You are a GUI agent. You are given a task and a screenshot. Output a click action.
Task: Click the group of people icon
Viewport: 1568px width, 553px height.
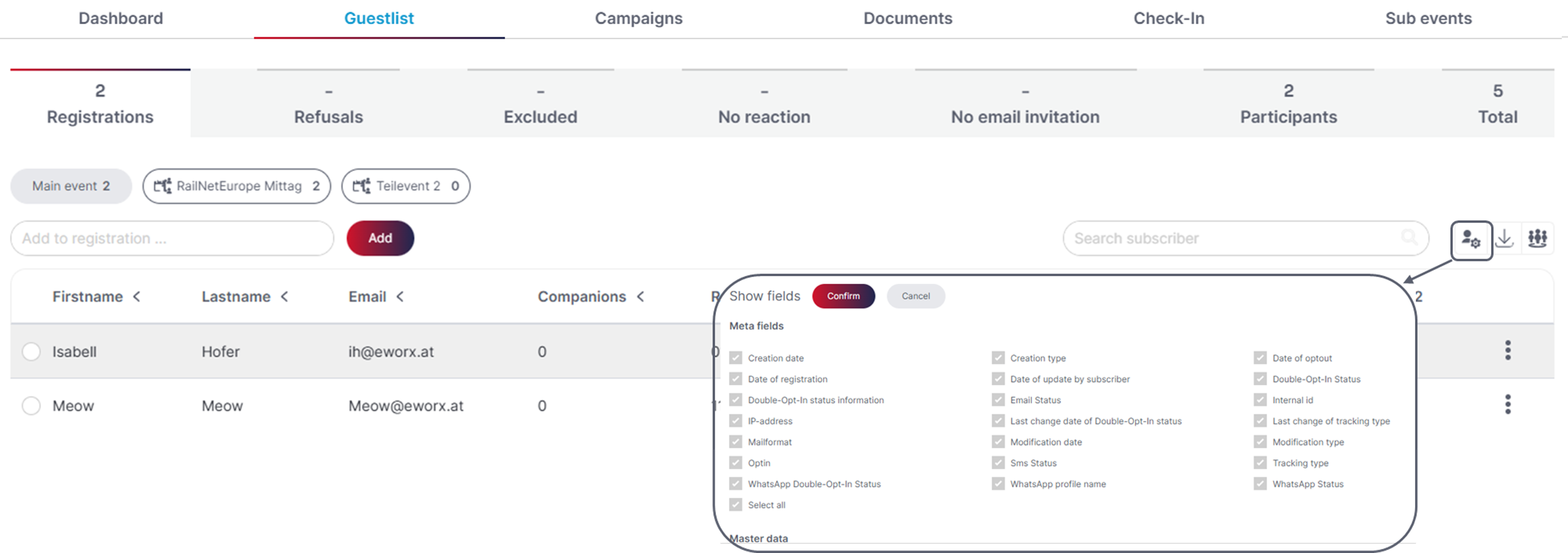click(x=1538, y=238)
